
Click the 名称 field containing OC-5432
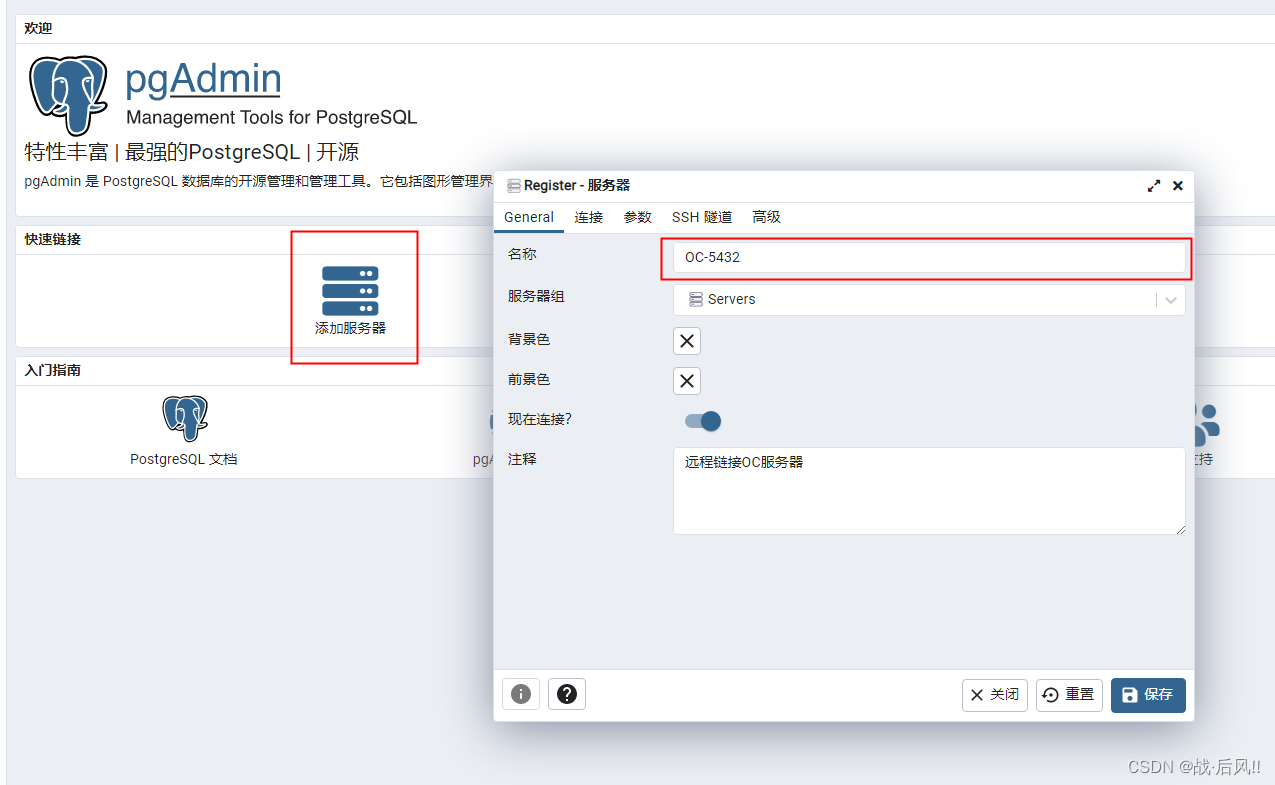pyautogui.click(x=929, y=258)
